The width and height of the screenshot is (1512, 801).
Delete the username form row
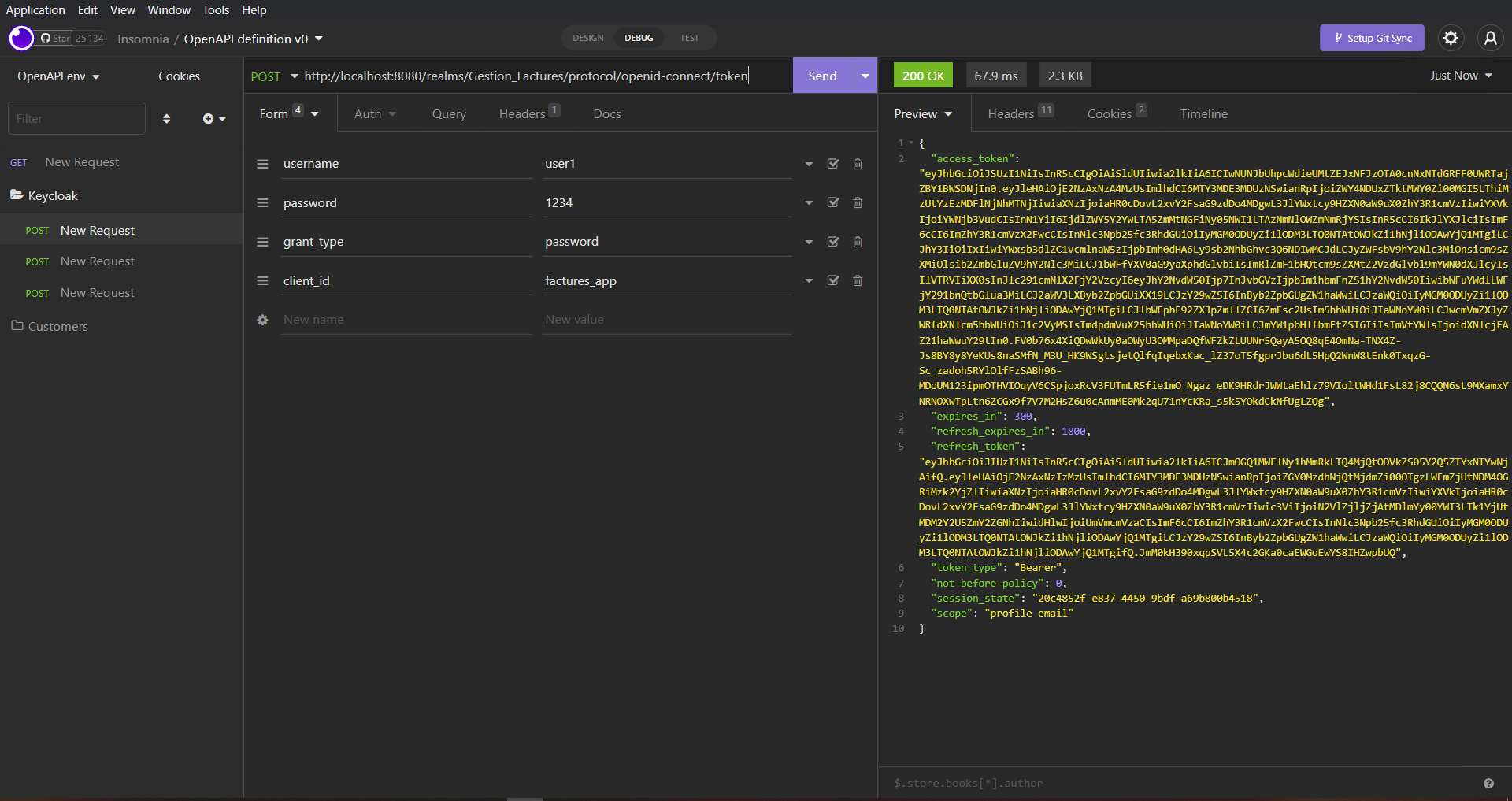(858, 164)
